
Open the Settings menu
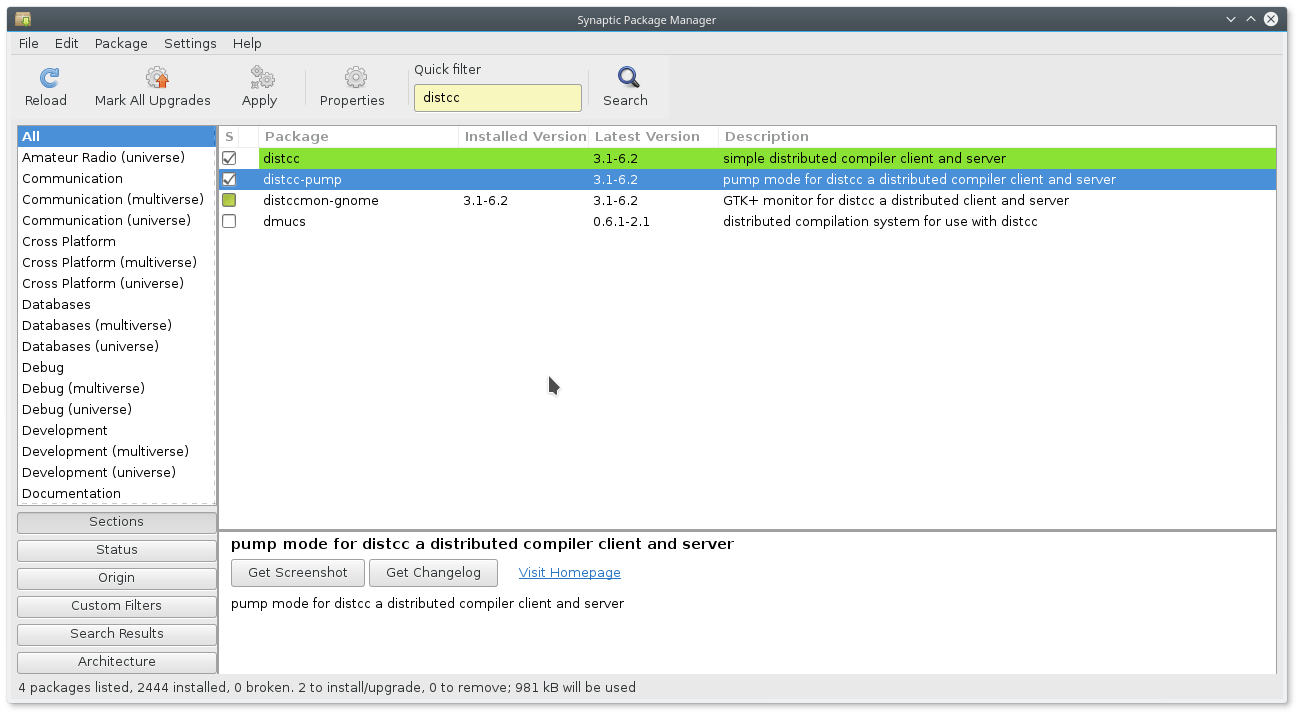pyautogui.click(x=190, y=43)
